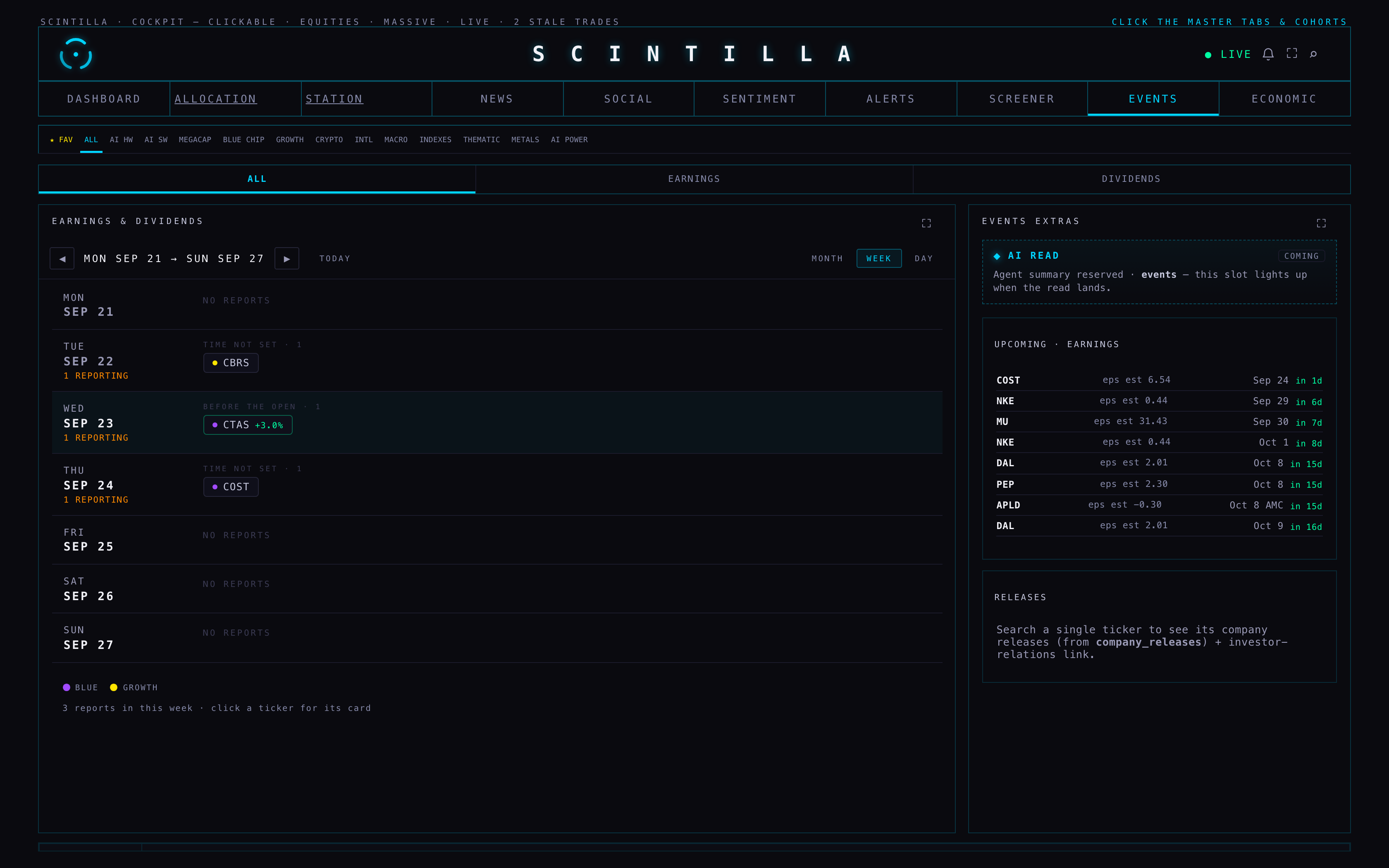
Task: Toggle fullscreen icon in the header
Action: (1291, 53)
